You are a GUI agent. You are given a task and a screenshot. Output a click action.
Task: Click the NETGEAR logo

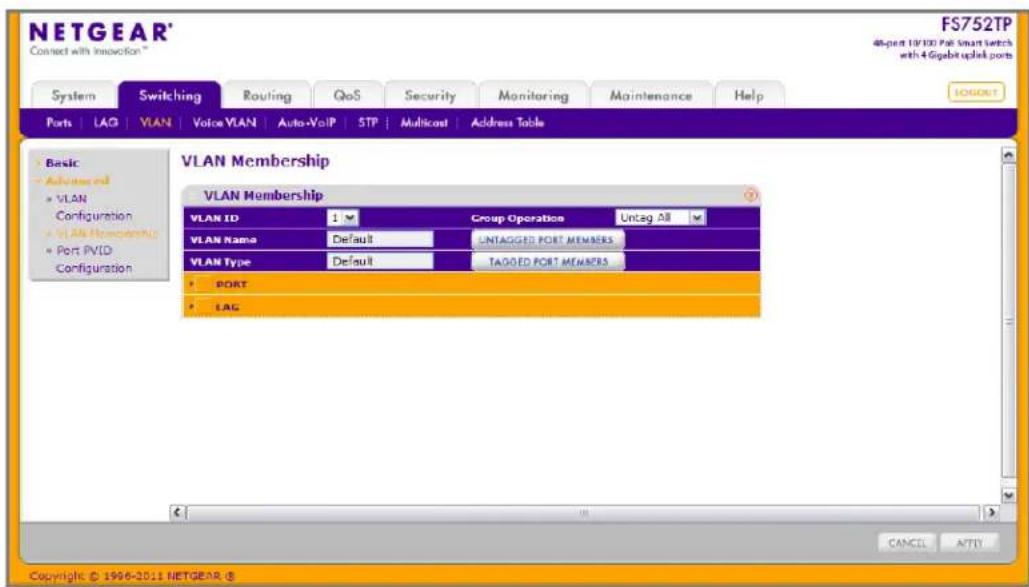(x=101, y=32)
